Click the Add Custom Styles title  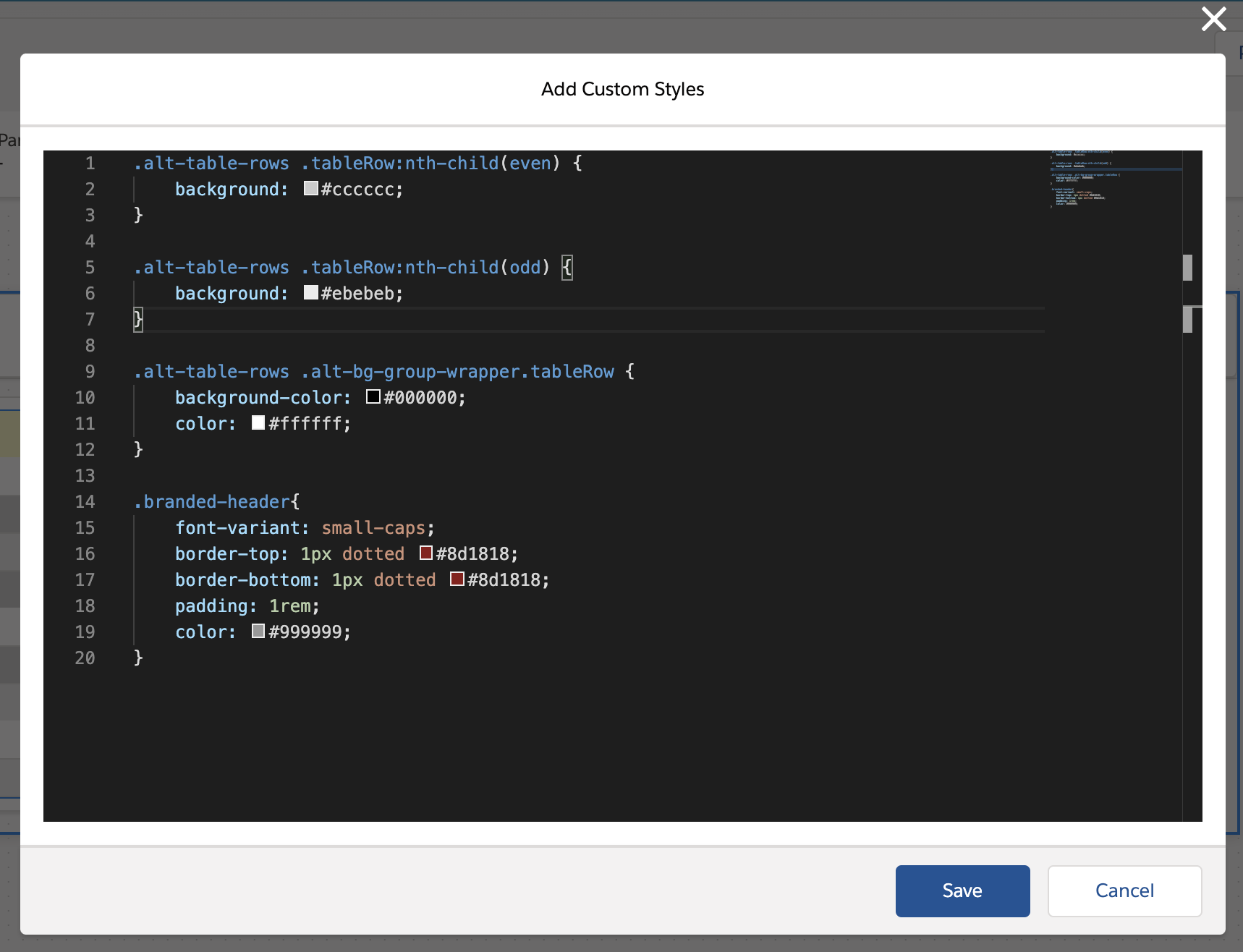pyautogui.click(x=622, y=89)
